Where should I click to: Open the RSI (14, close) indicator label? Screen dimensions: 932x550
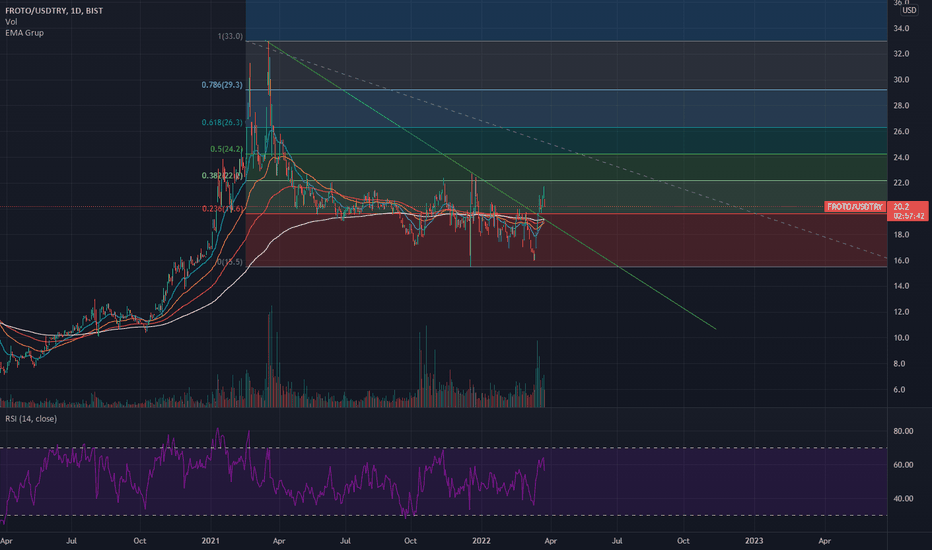pyautogui.click(x=31, y=419)
